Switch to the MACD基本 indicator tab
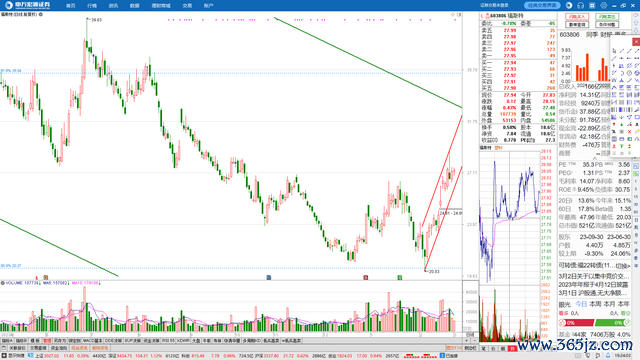The image size is (640, 360). click(93, 340)
